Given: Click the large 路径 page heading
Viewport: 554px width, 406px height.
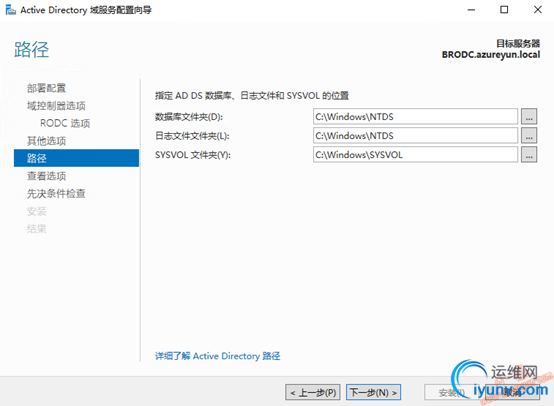Looking at the screenshot, I should [31, 49].
